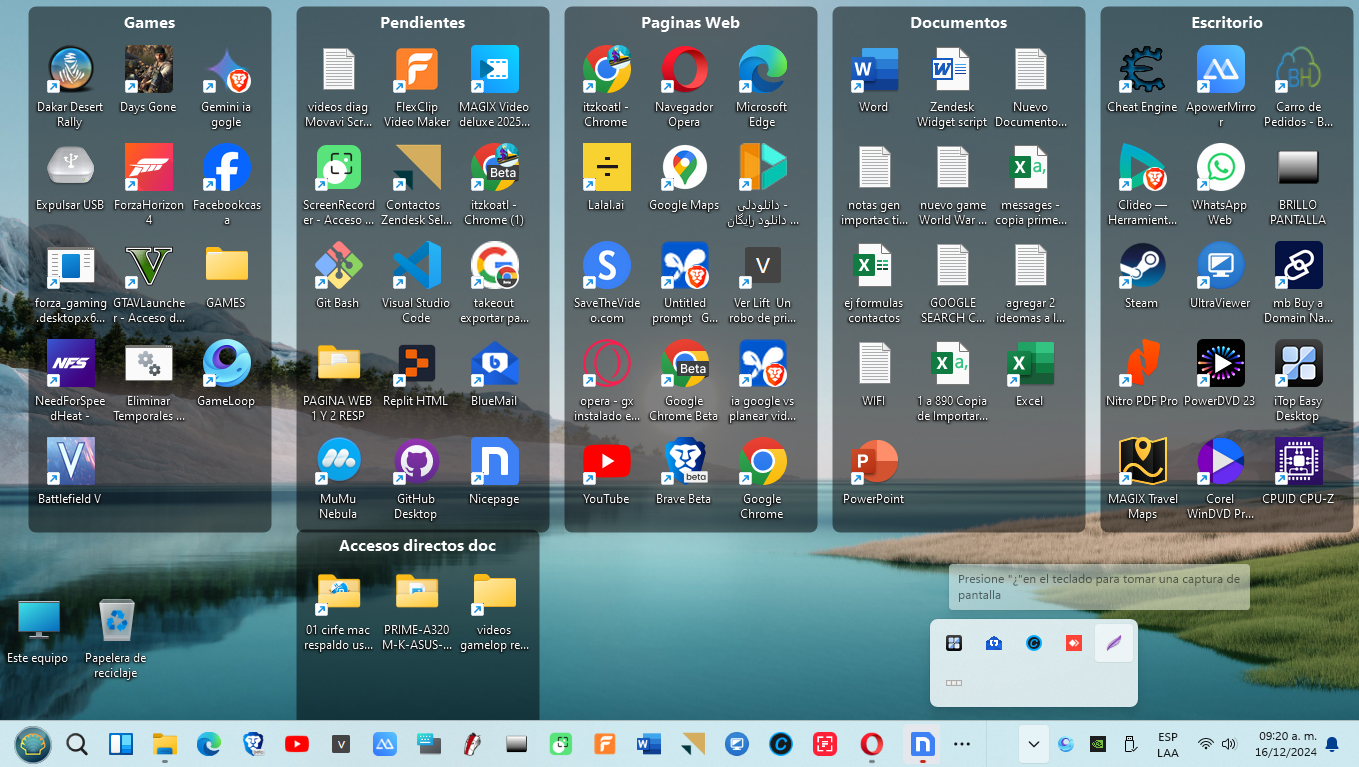
Task: Launch Steam from the Escritorio group
Action: pyautogui.click(x=1142, y=266)
